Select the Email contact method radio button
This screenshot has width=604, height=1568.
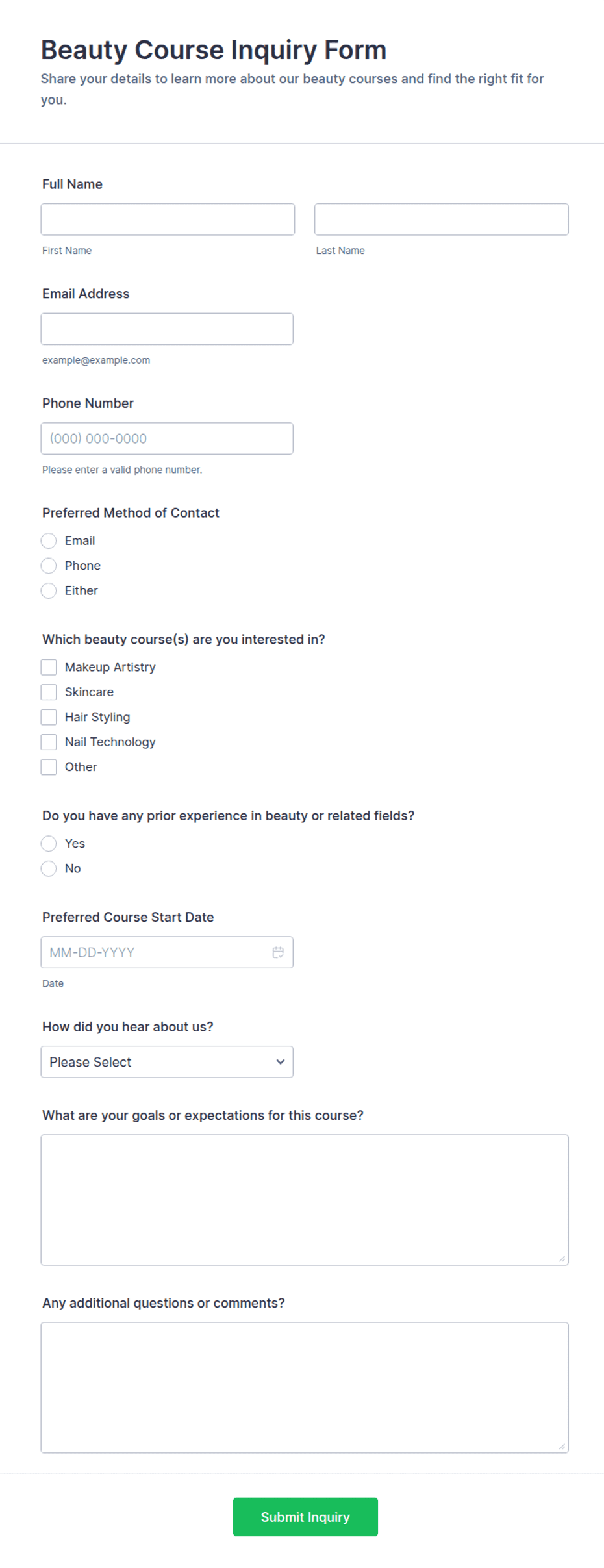pos(49,540)
